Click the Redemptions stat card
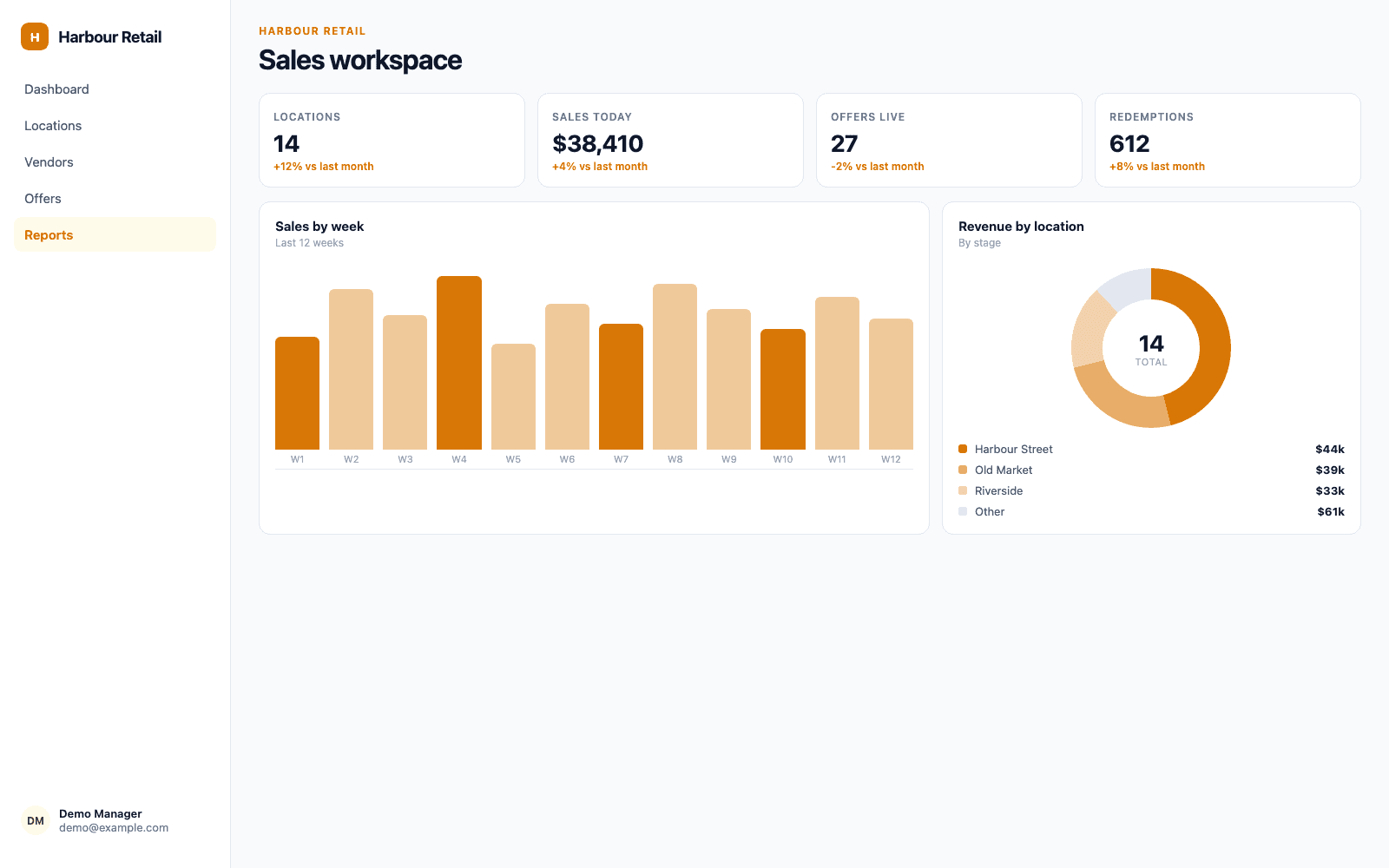This screenshot has width=1389, height=868. [x=1228, y=140]
